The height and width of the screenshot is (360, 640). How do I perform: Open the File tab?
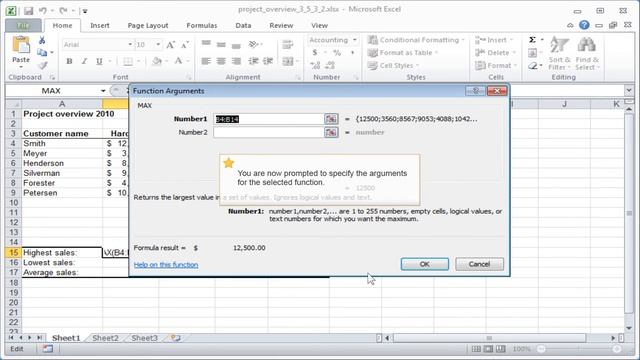click(23, 25)
